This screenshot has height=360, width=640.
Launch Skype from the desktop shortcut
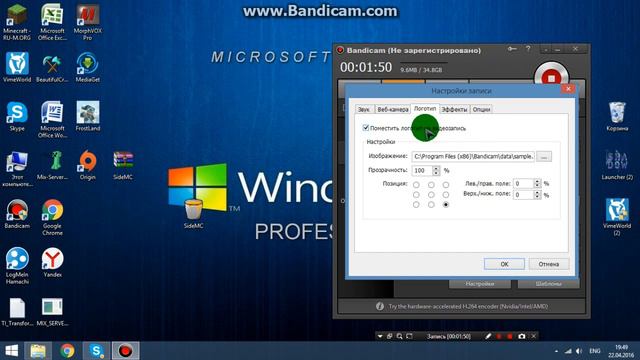pos(17,116)
